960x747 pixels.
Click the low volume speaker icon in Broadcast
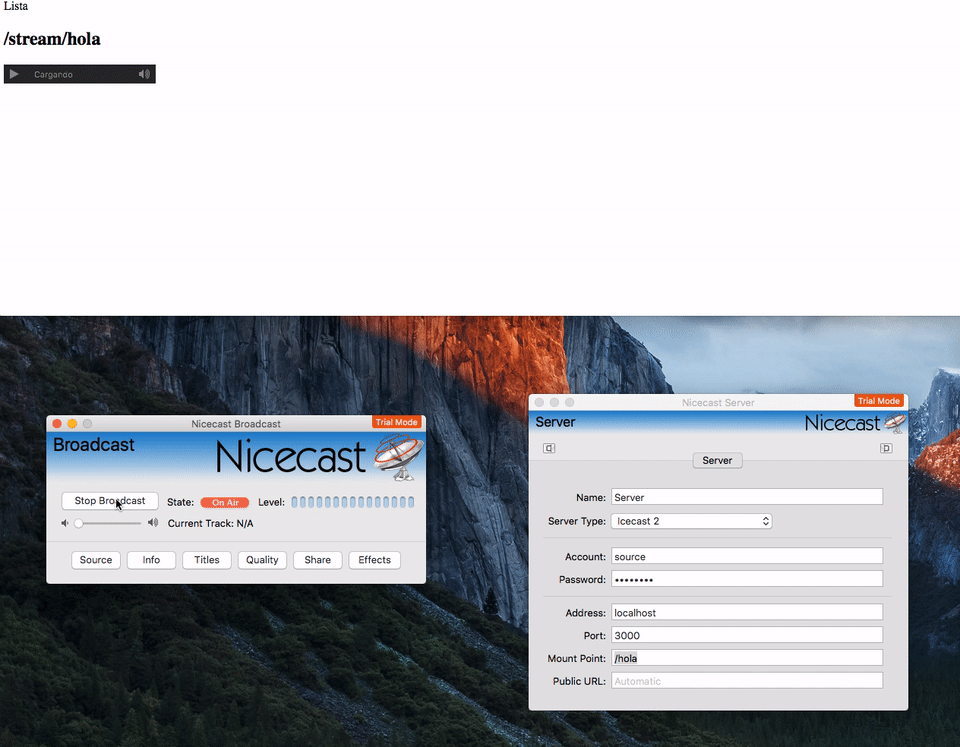(64, 523)
